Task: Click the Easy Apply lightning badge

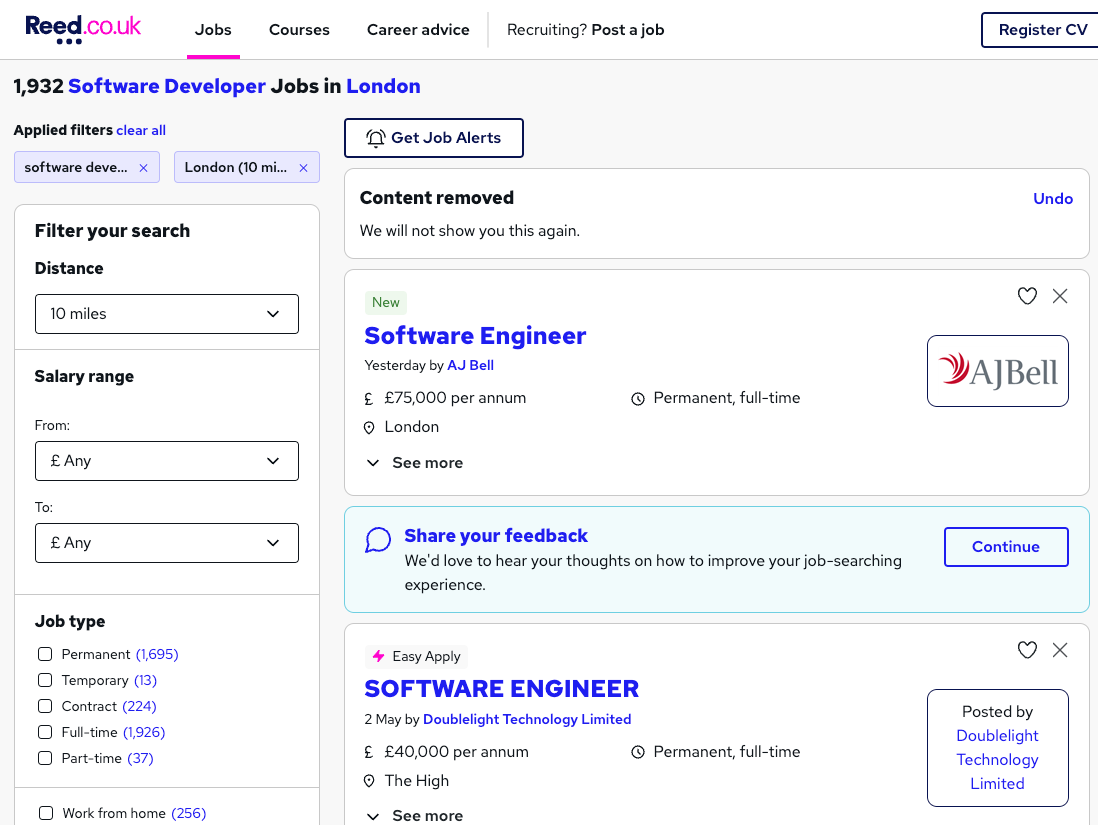Action: 417,656
